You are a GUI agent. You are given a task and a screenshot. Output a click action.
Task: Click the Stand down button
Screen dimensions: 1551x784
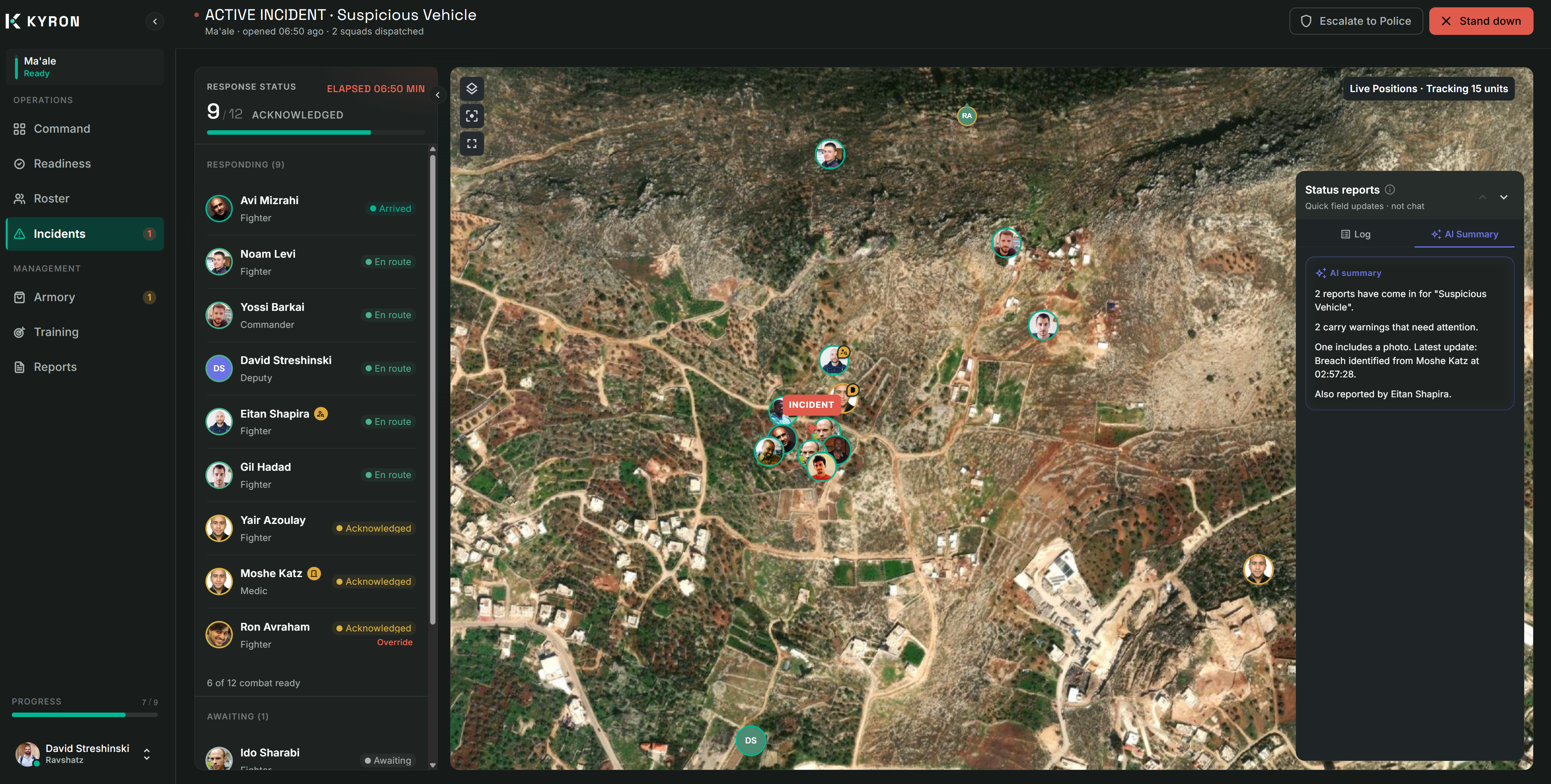pyautogui.click(x=1481, y=21)
